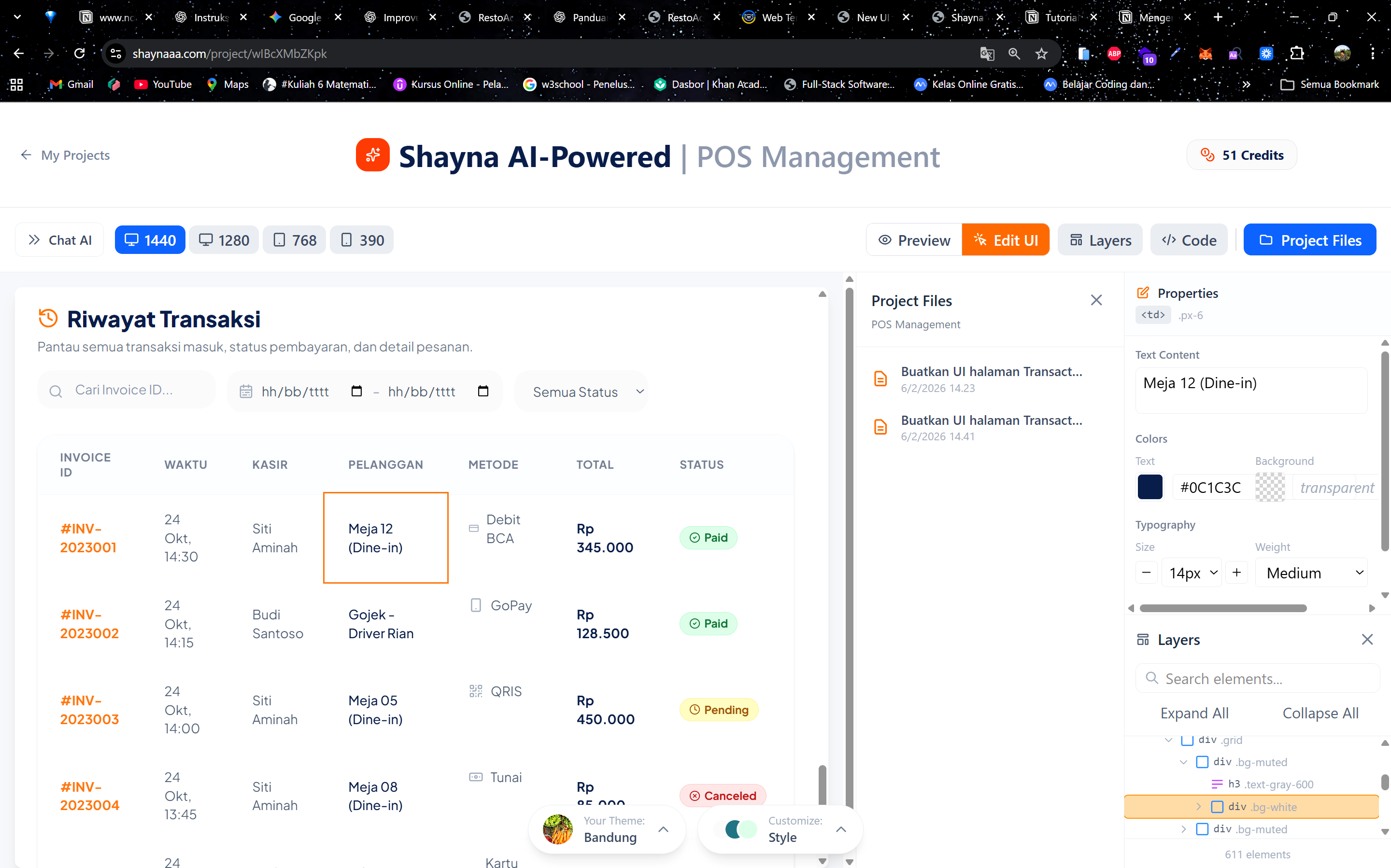Screen dimensions: 1391x868
Task: Open the Layers view from the toolbar
Action: pyautogui.click(x=1100, y=239)
